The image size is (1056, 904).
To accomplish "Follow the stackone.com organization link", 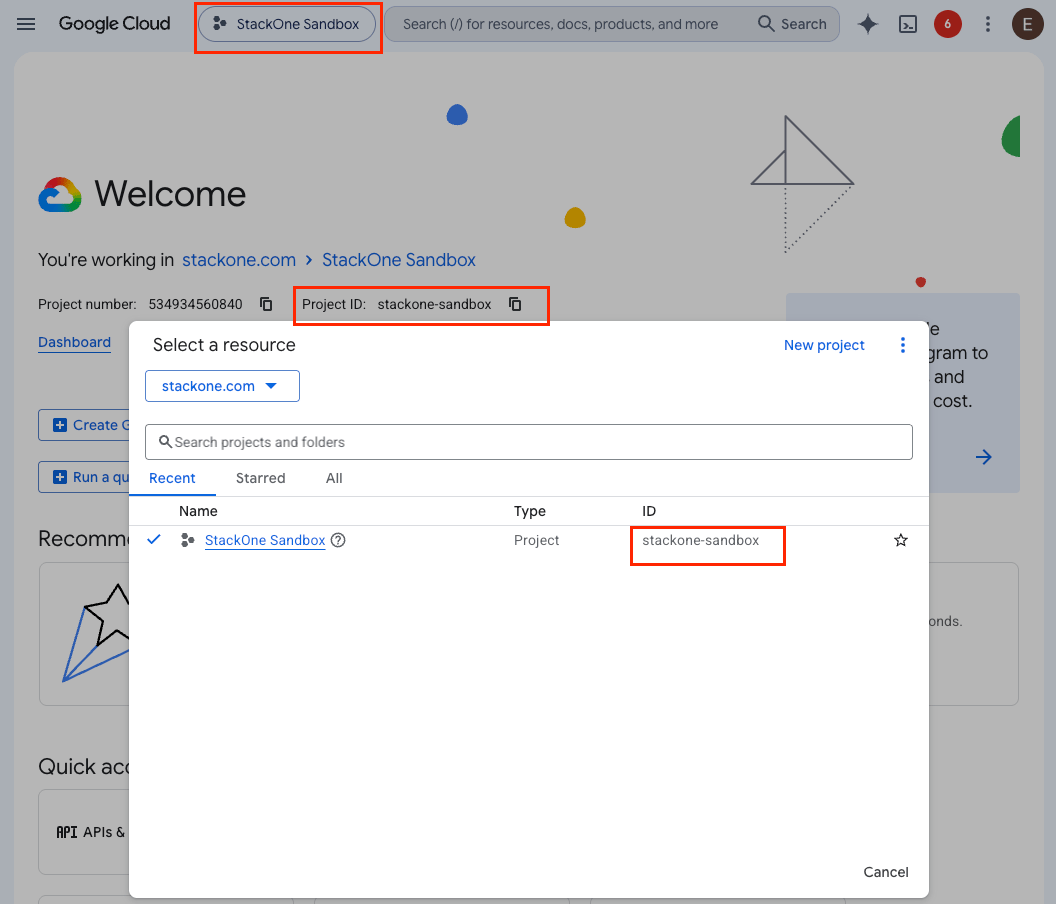I will click(238, 260).
